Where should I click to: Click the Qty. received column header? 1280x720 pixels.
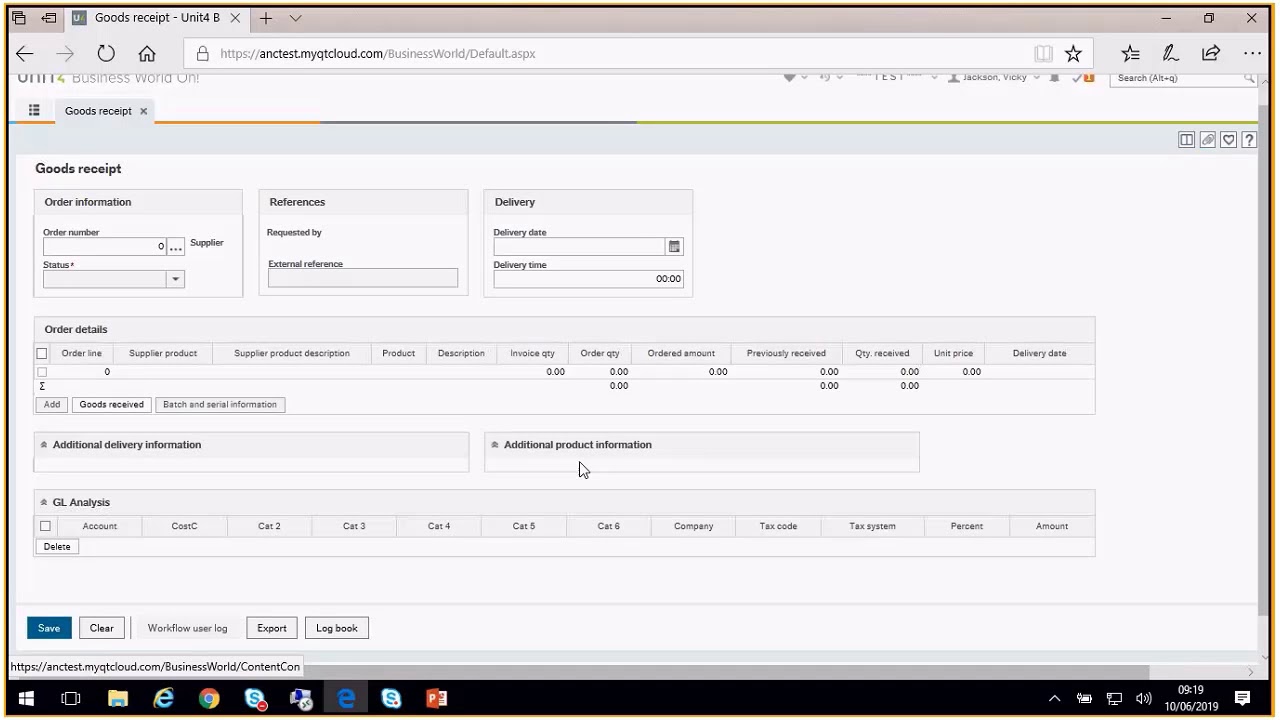(x=882, y=353)
